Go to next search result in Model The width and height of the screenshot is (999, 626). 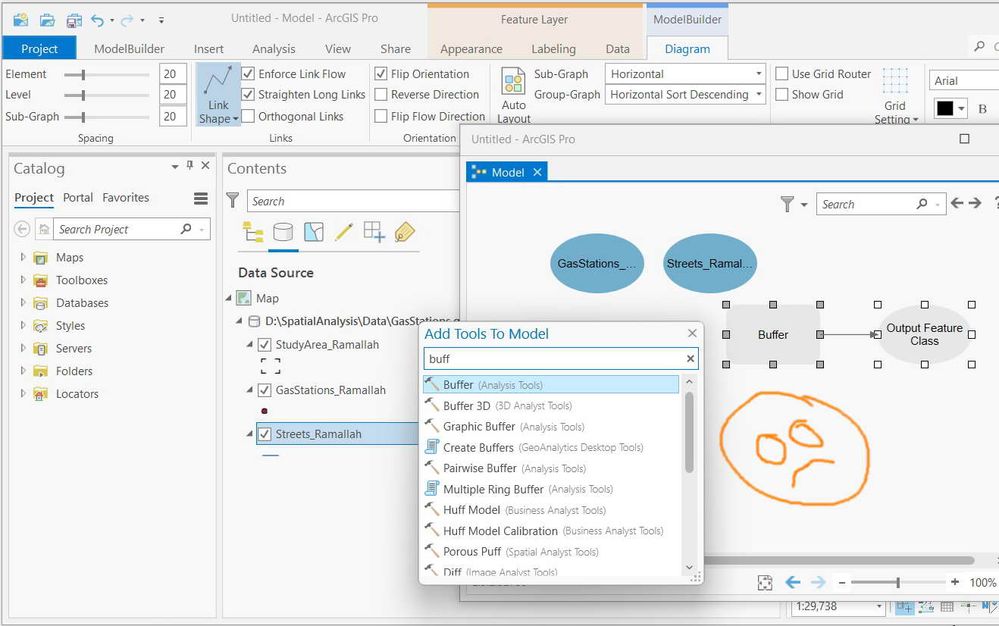pyautogui.click(x=975, y=203)
